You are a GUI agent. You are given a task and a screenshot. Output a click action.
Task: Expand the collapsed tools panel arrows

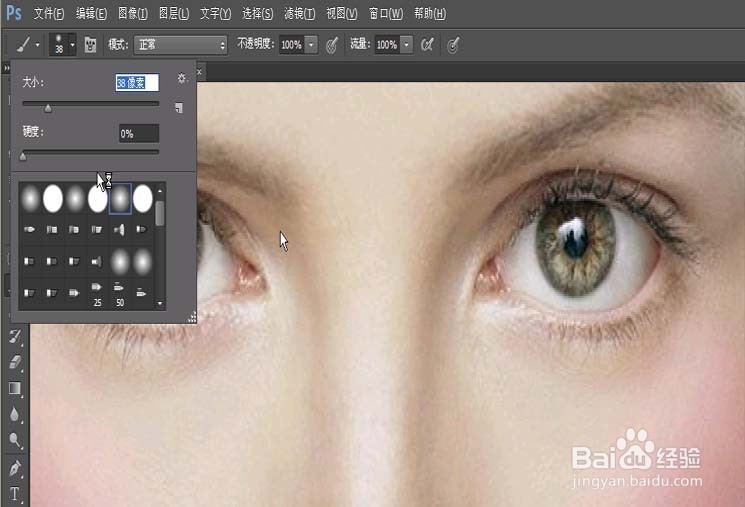coord(7,68)
